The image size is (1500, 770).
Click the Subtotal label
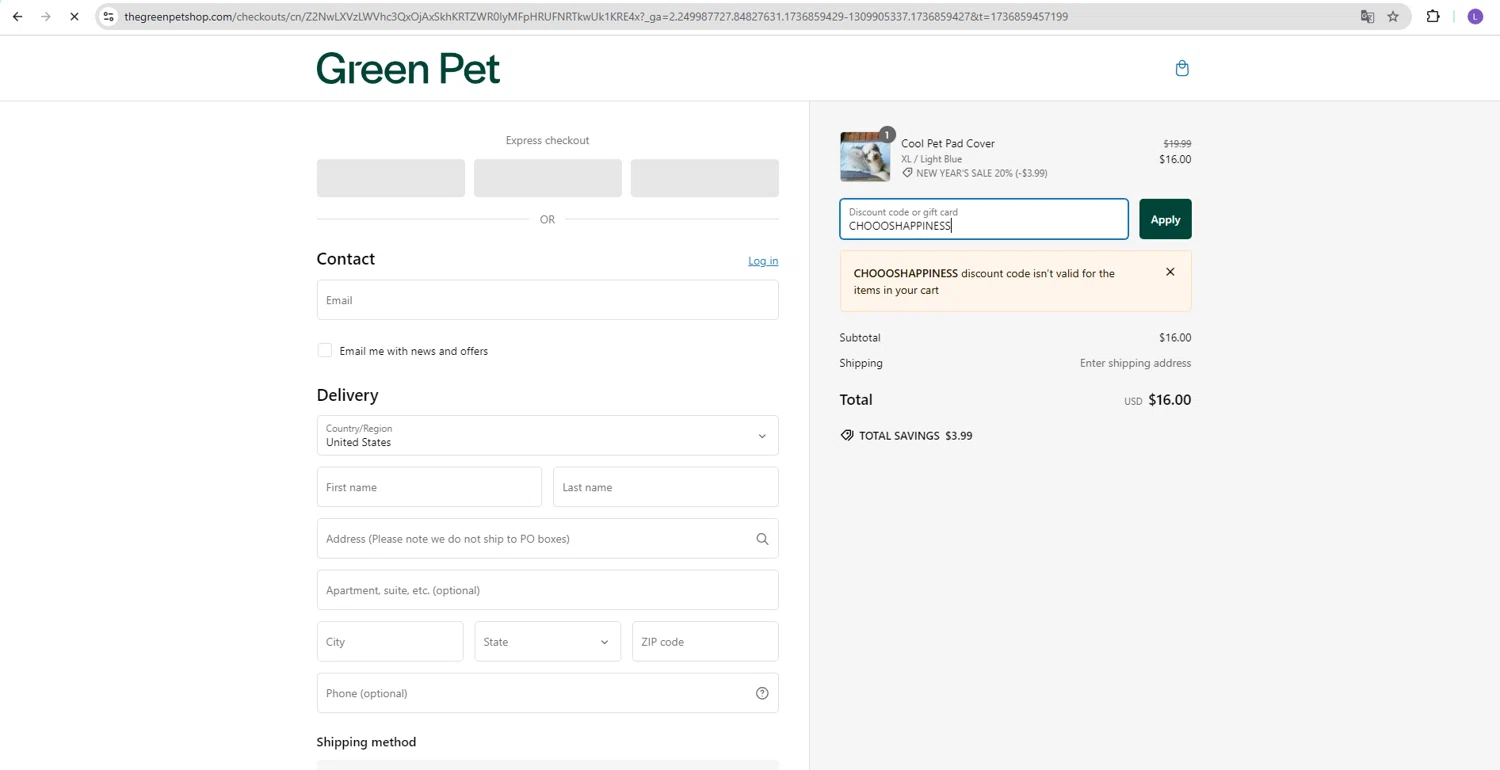[x=860, y=338]
